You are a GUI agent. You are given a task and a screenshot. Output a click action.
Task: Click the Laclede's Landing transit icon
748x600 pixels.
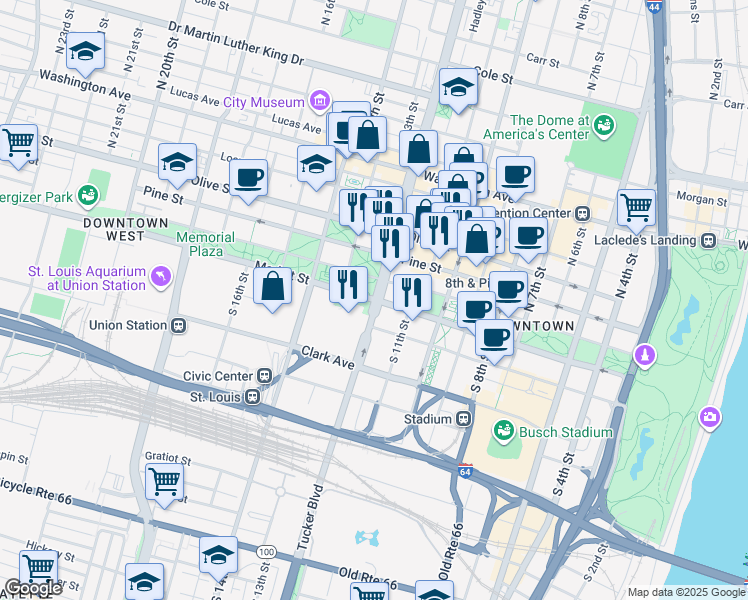point(708,240)
